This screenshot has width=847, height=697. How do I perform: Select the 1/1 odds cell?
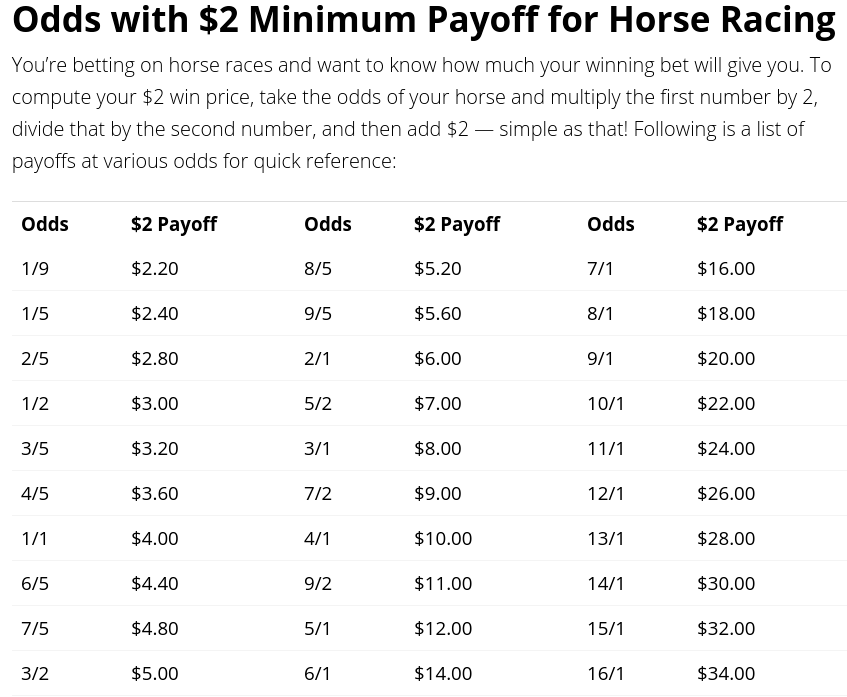click(34, 539)
